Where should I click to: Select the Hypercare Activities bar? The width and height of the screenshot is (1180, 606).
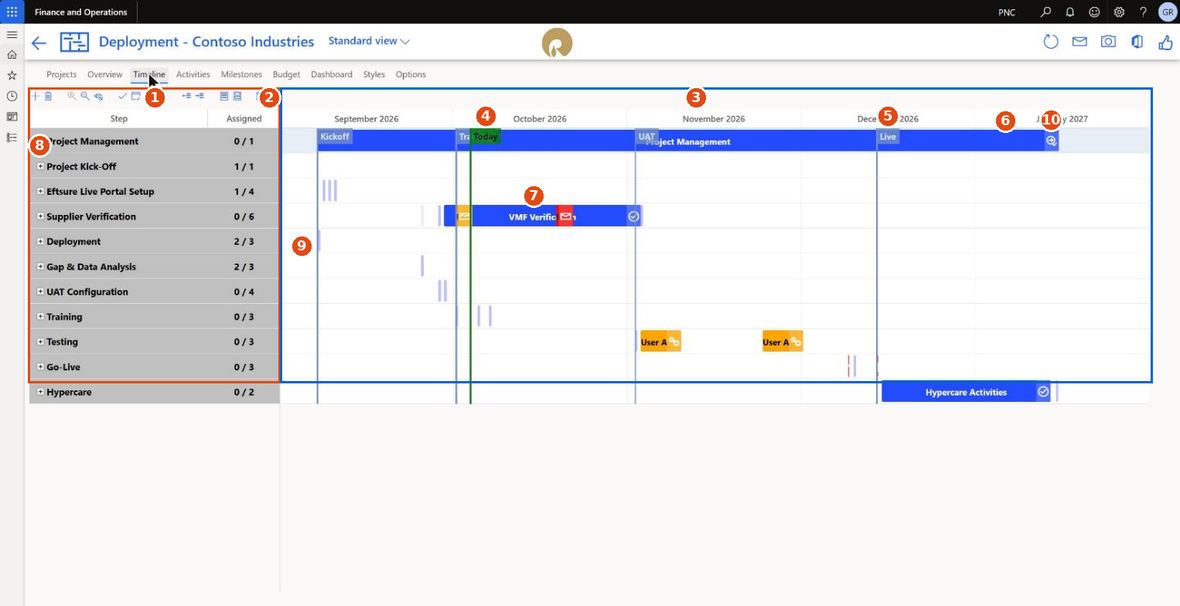tap(966, 391)
